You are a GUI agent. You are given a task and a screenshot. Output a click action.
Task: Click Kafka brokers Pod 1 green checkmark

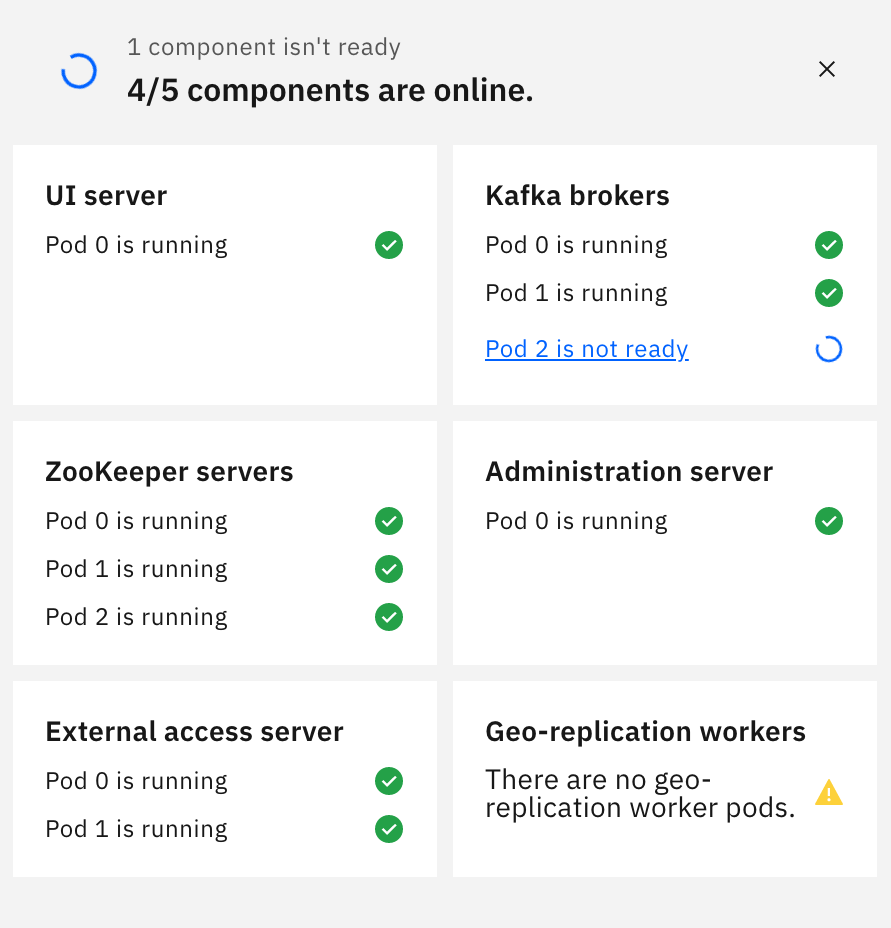[x=829, y=293]
